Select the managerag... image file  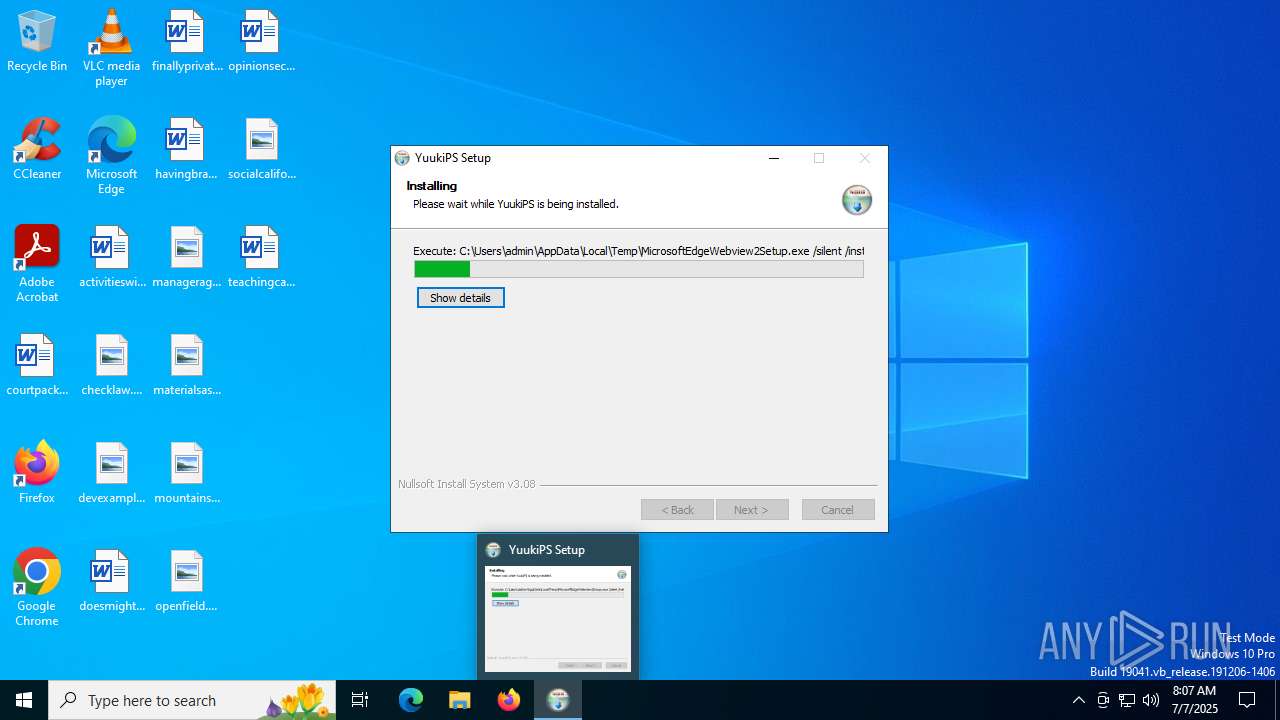(x=187, y=258)
